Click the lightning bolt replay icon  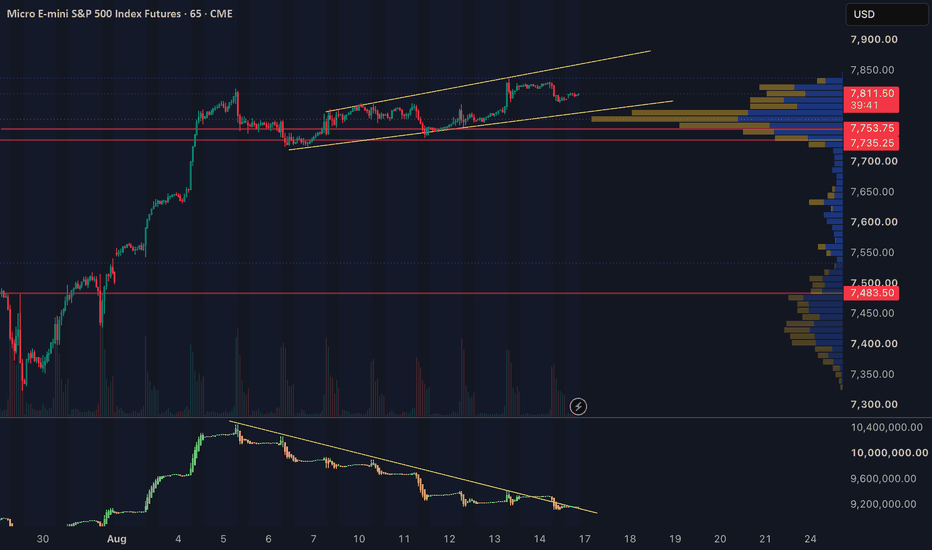[x=578, y=407]
